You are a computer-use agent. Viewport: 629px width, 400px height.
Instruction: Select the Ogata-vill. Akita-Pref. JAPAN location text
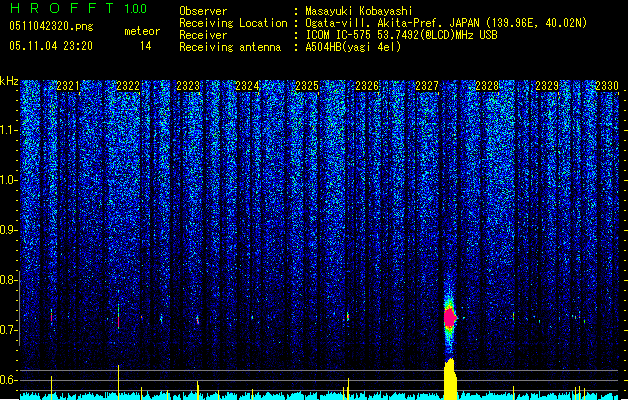(x=446, y=23)
